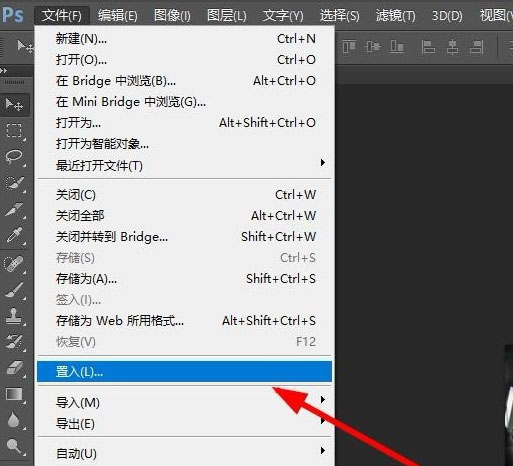This screenshot has height=466, width=513.
Task: Click Align left edges icon
Action: tap(428, 47)
